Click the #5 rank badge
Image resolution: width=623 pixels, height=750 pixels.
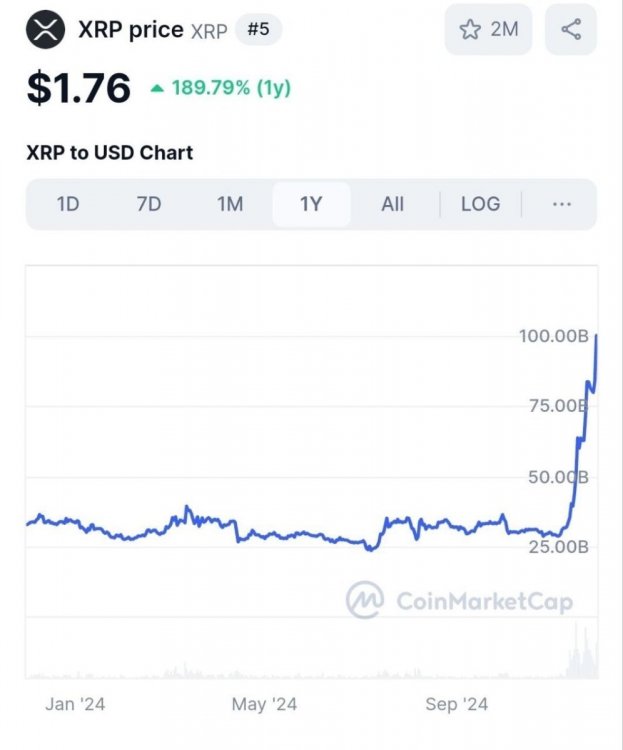coord(258,30)
